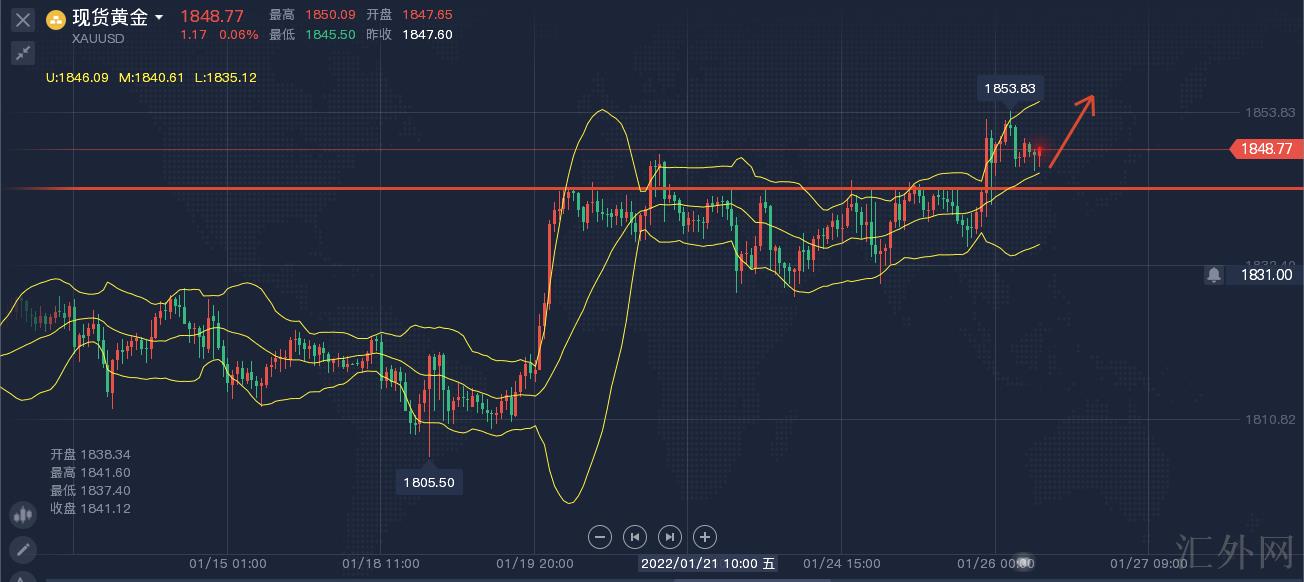This screenshot has height=582, width=1304.
Task: Click the collapse fullscreen arrows icon
Action: 23,53
